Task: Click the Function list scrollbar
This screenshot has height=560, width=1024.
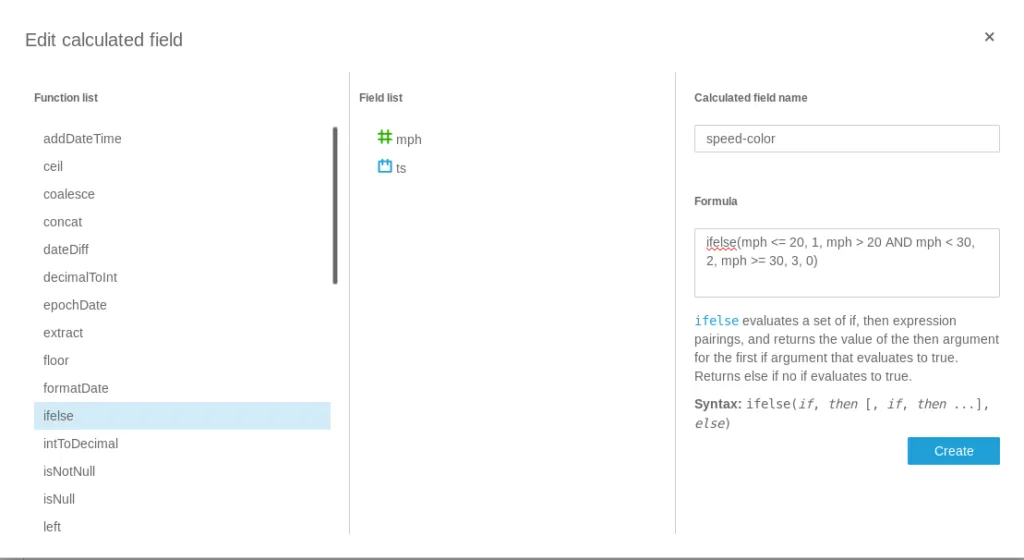Action: [335, 205]
